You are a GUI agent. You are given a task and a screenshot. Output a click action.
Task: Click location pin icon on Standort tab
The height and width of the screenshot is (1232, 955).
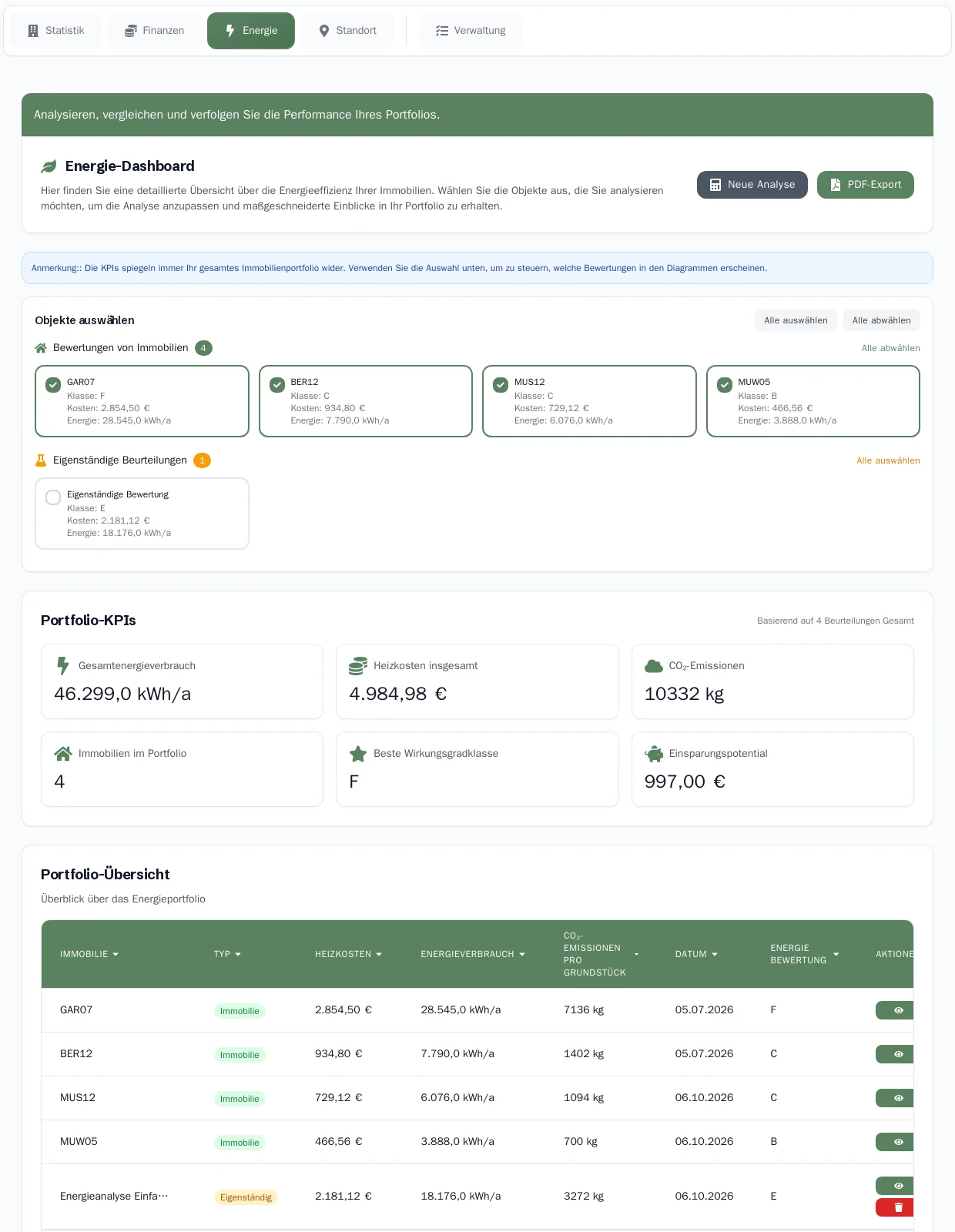[x=324, y=31]
